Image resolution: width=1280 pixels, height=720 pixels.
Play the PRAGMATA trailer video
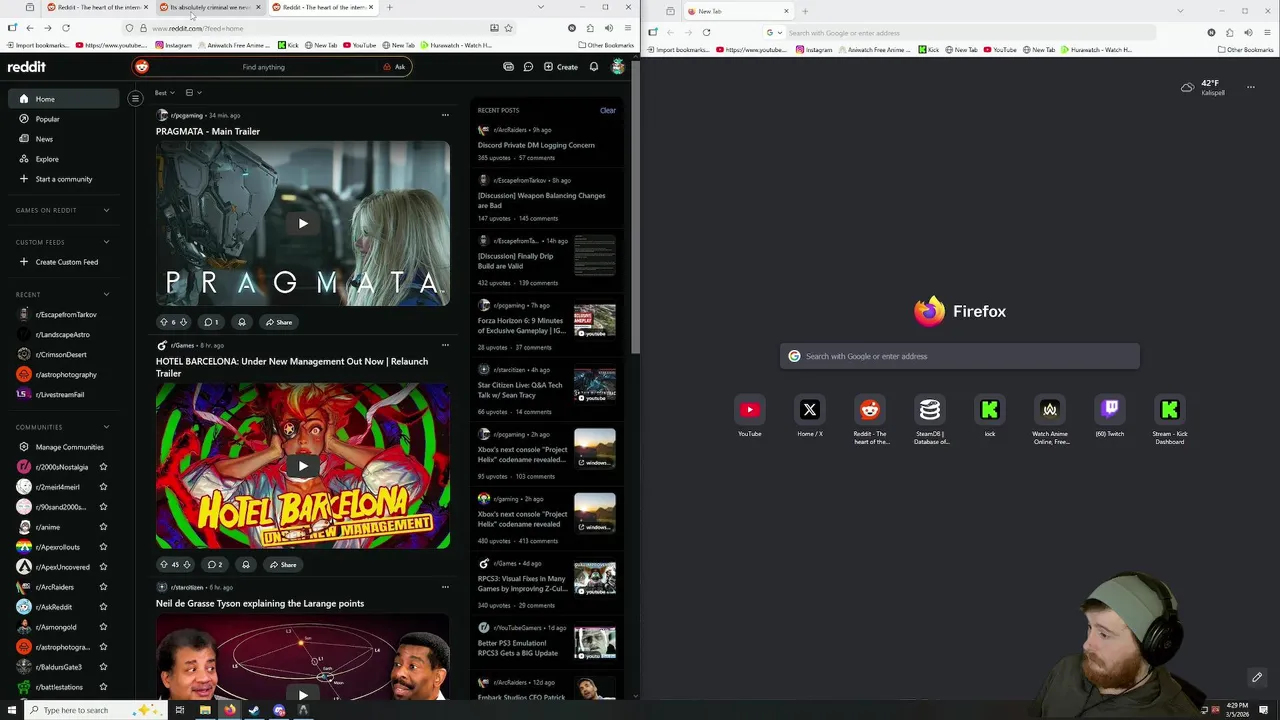pyautogui.click(x=303, y=223)
